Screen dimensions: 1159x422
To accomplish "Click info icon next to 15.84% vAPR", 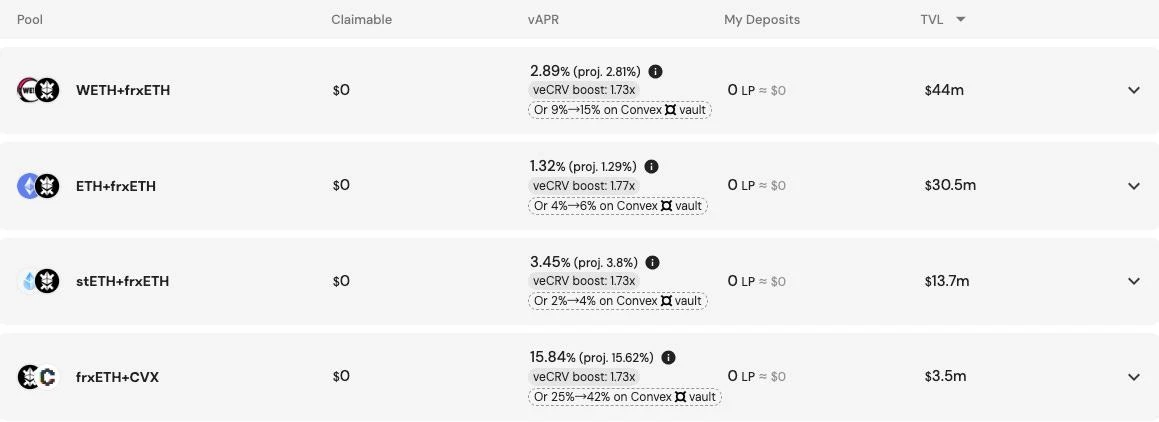I will 669,358.
